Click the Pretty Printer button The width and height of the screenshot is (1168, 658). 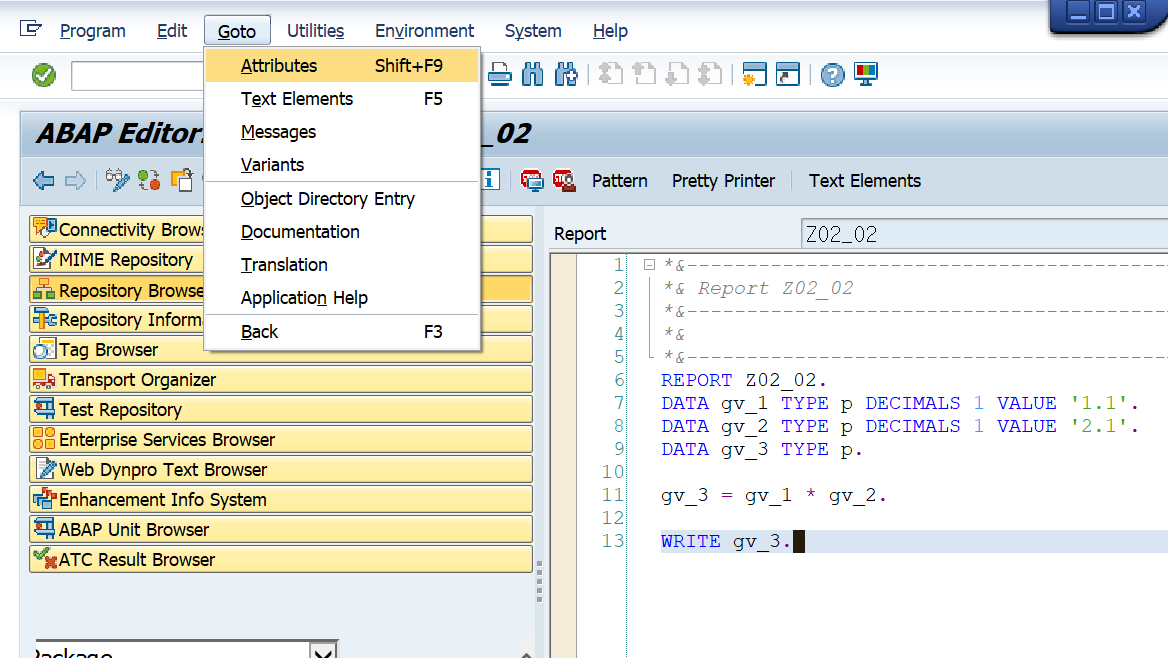click(723, 181)
